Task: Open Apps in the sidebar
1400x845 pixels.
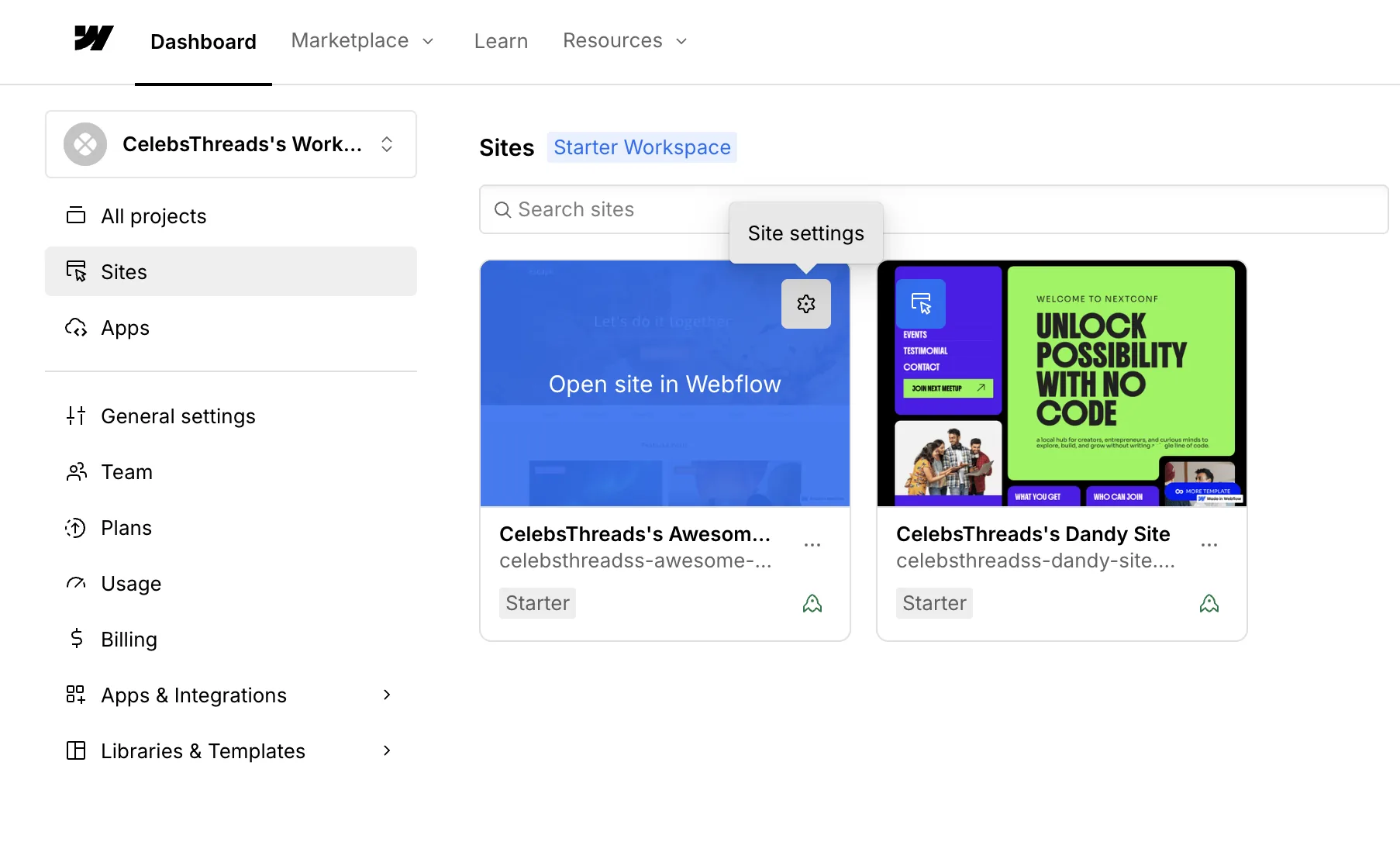Action: 231,327
